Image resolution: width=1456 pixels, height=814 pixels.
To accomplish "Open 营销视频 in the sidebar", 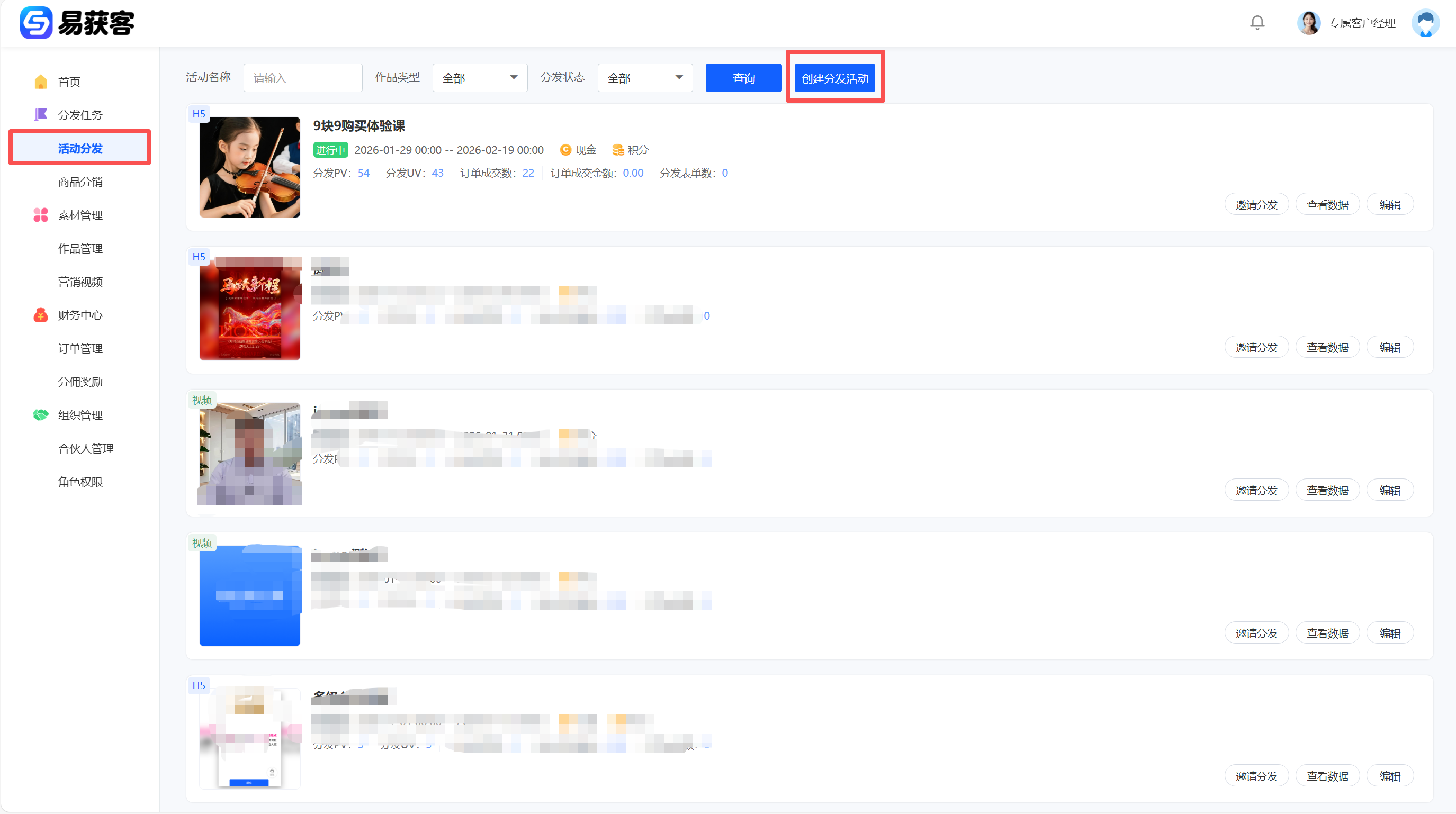I will 80,282.
